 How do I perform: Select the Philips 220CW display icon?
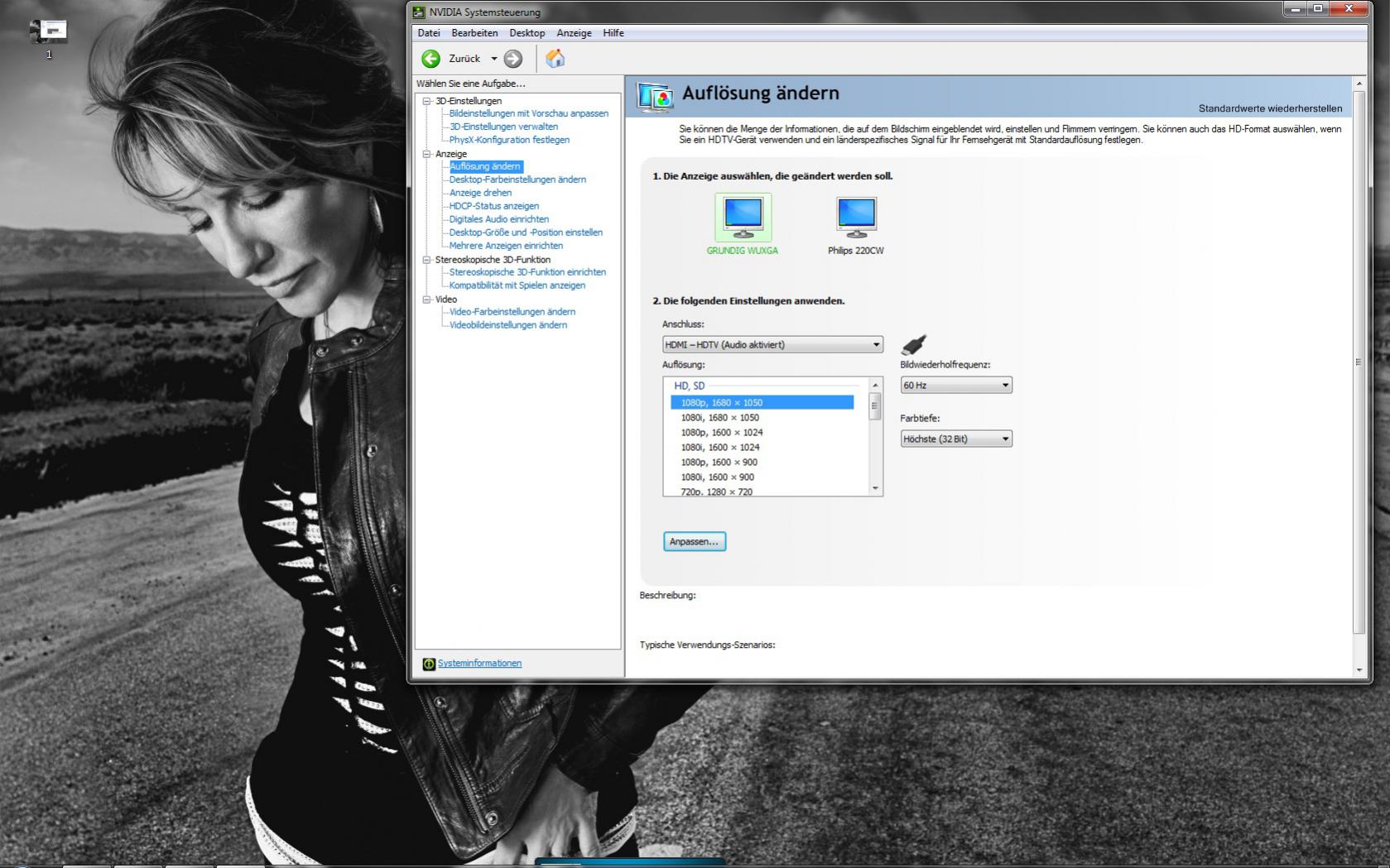coord(856,217)
